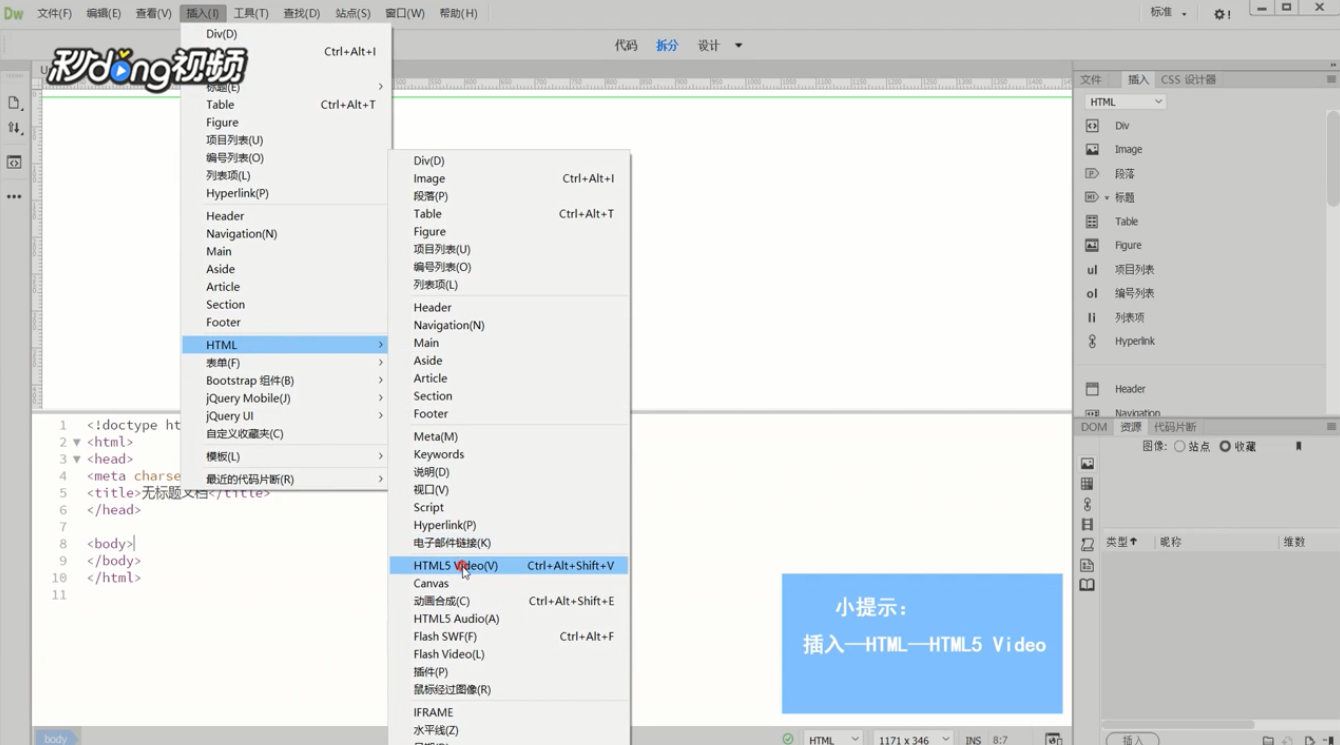Open library book icon in Assets panel
This screenshot has height=745, width=1340.
pyautogui.click(x=1087, y=585)
